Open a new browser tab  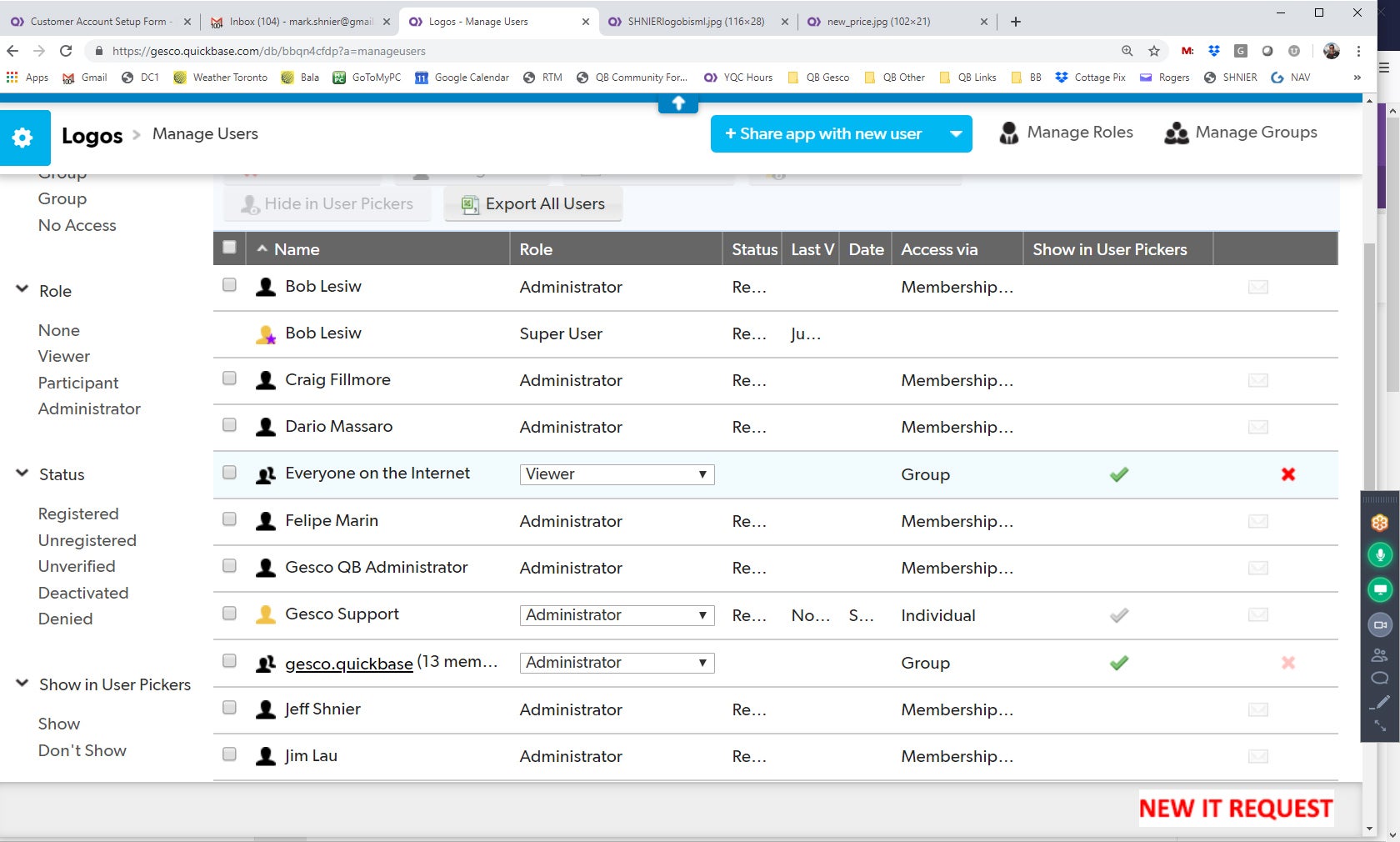point(1015,22)
